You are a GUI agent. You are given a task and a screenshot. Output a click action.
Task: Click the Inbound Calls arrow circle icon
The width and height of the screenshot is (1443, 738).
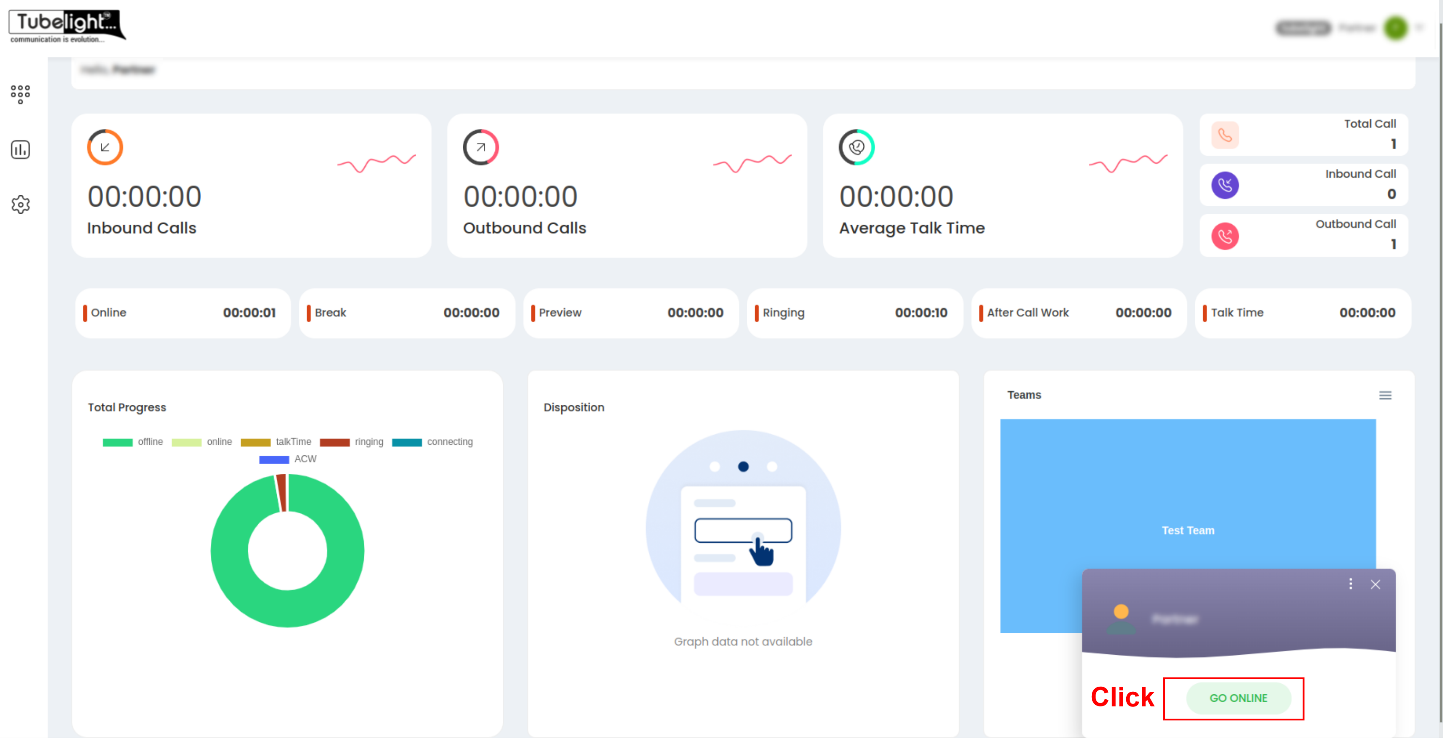(105, 147)
